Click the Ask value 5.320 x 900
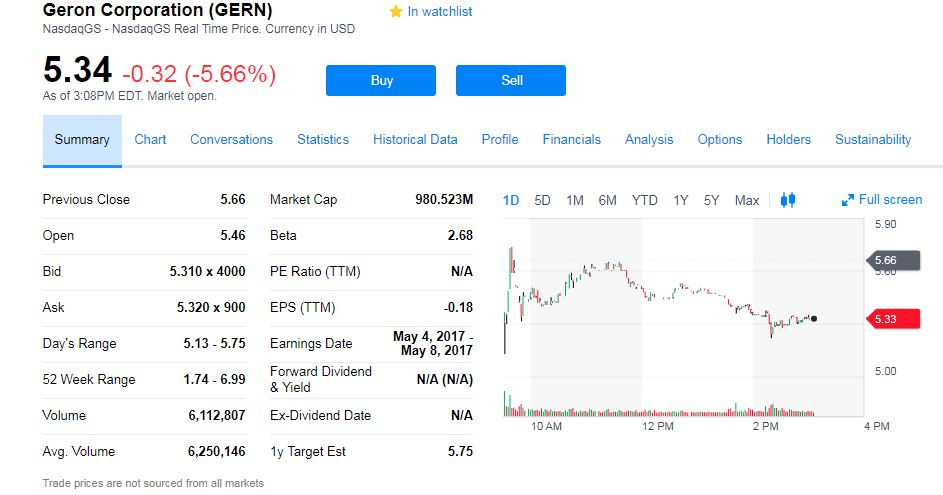The width and height of the screenshot is (943, 495). tap(211, 308)
